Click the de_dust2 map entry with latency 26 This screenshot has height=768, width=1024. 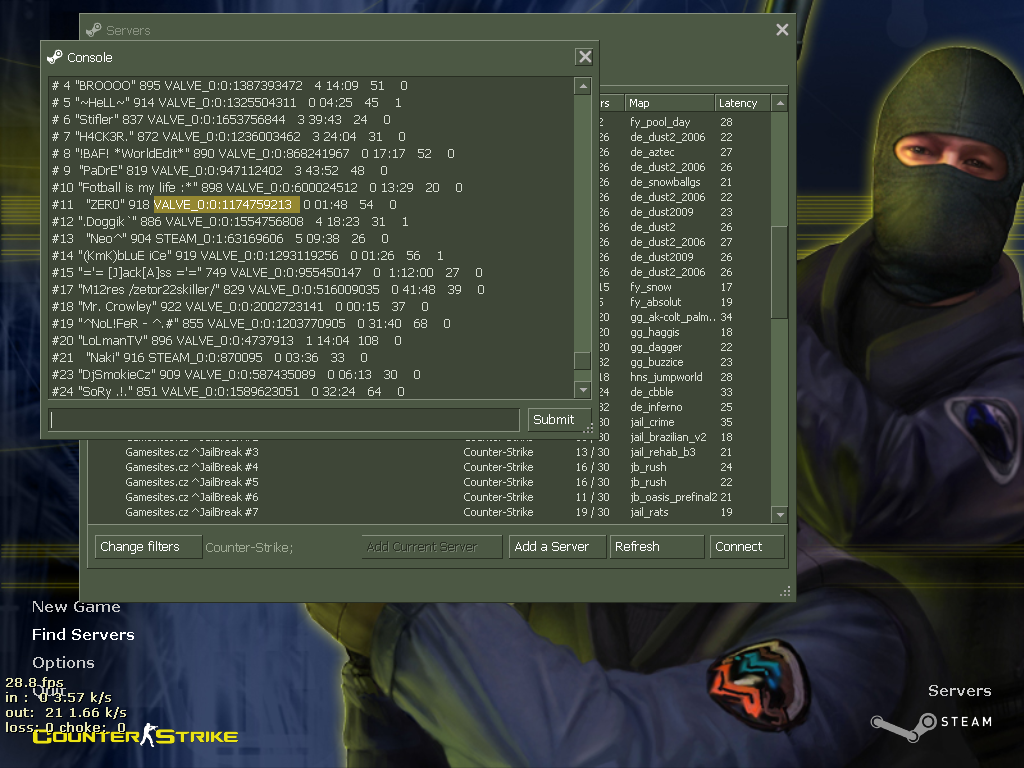pyautogui.click(x=652, y=227)
